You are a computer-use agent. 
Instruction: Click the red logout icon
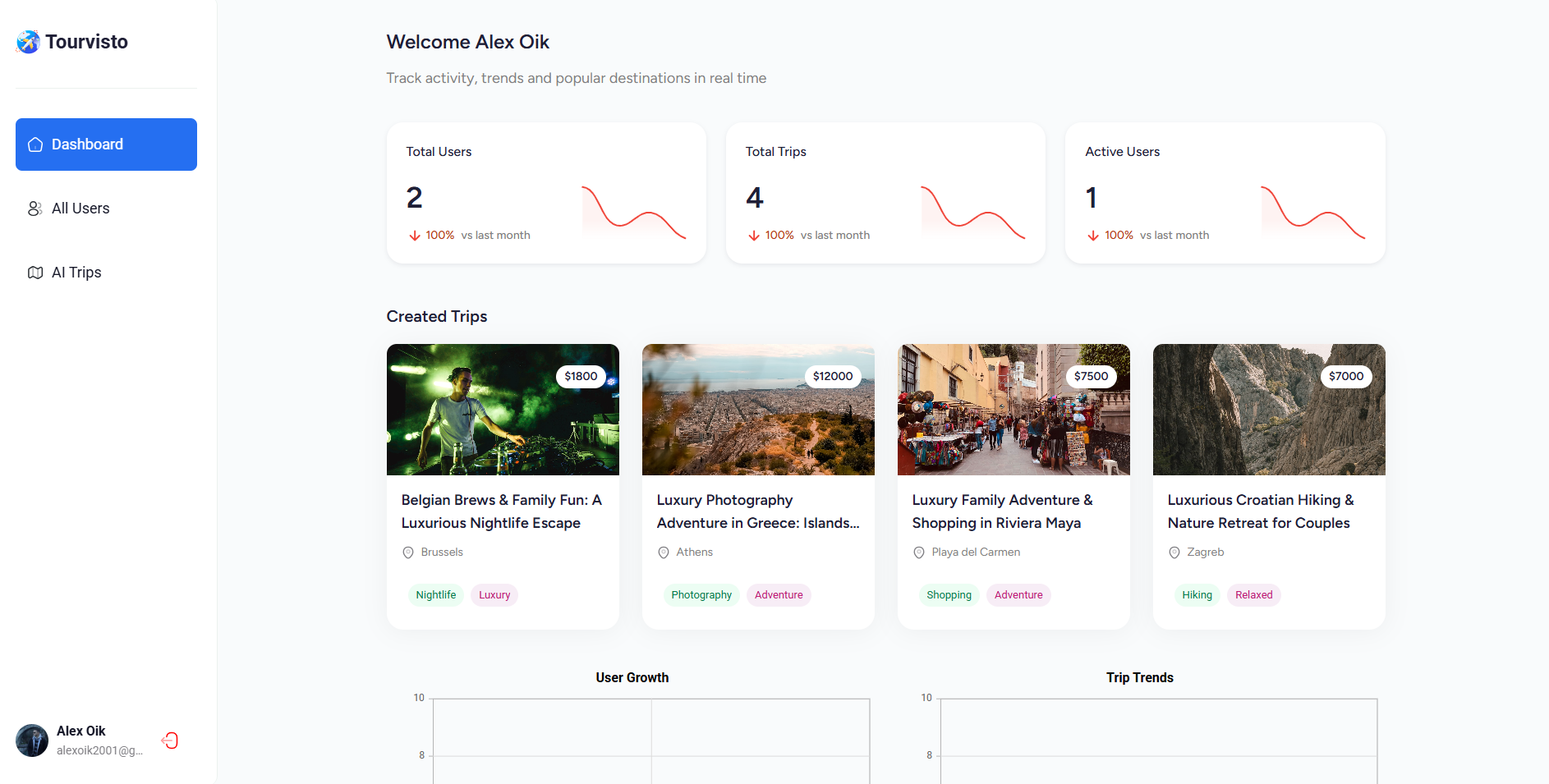pos(170,740)
